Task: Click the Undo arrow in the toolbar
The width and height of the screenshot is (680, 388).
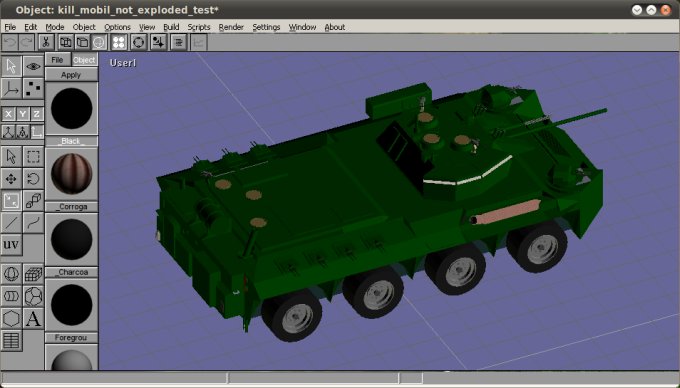Action: pos(10,42)
